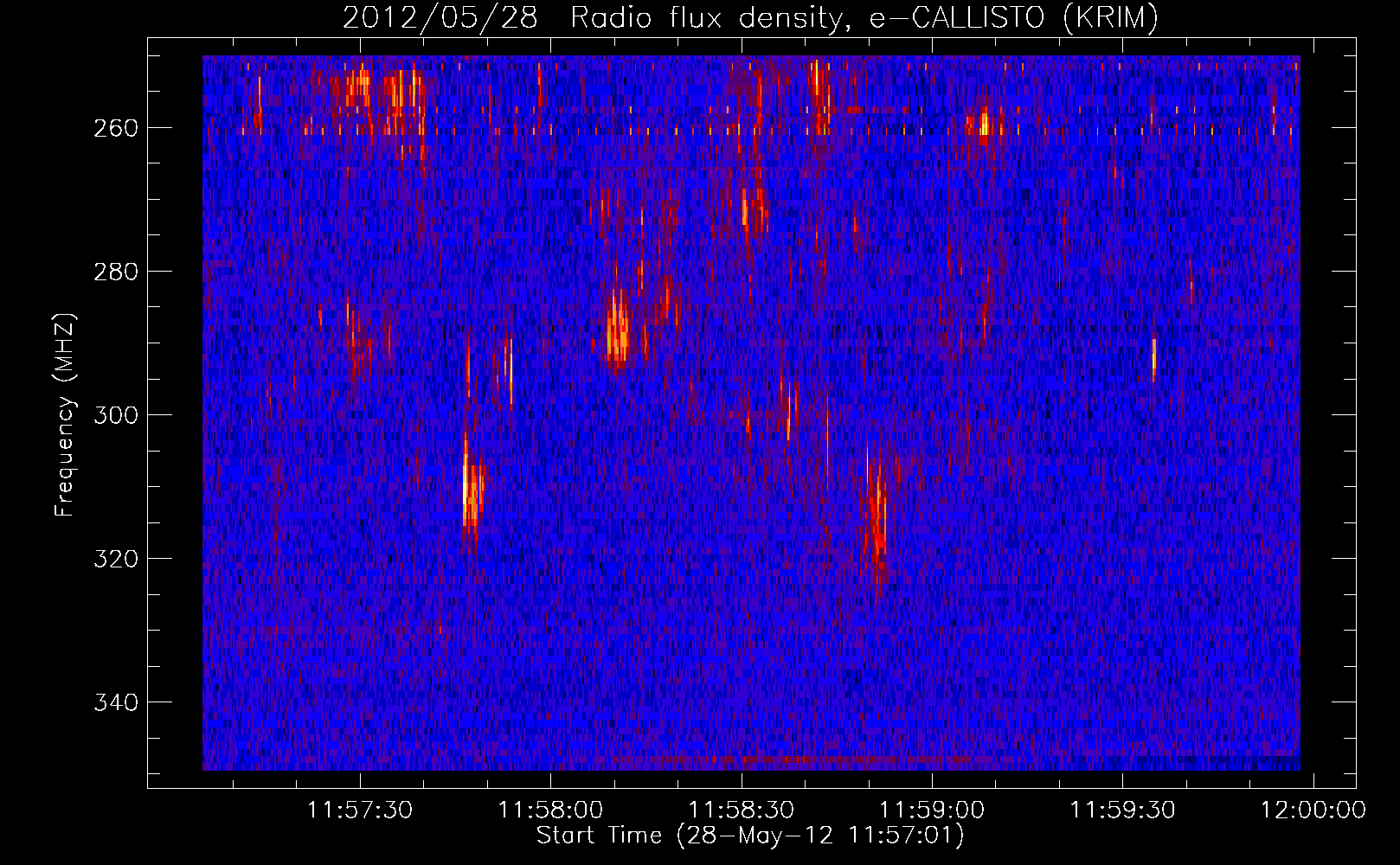The width and height of the screenshot is (1400, 865).
Task: Select the 260 frequency tick label
Action: pyautogui.click(x=116, y=128)
